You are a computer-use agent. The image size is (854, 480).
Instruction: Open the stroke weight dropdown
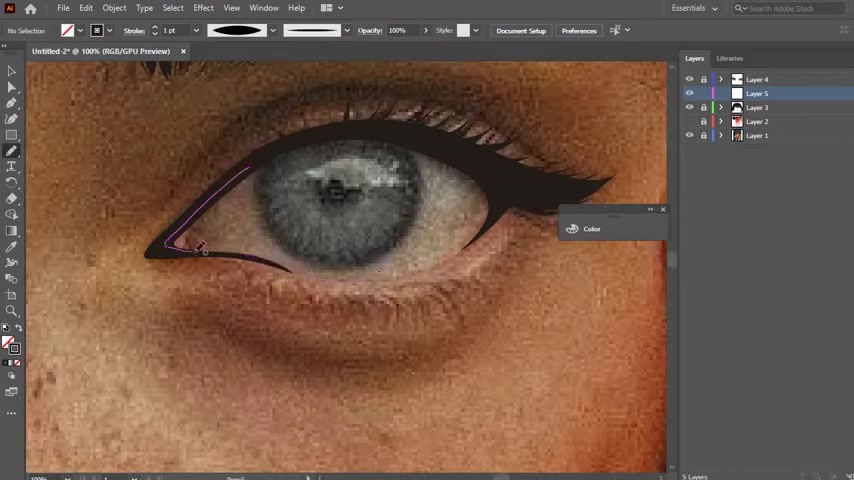196,31
